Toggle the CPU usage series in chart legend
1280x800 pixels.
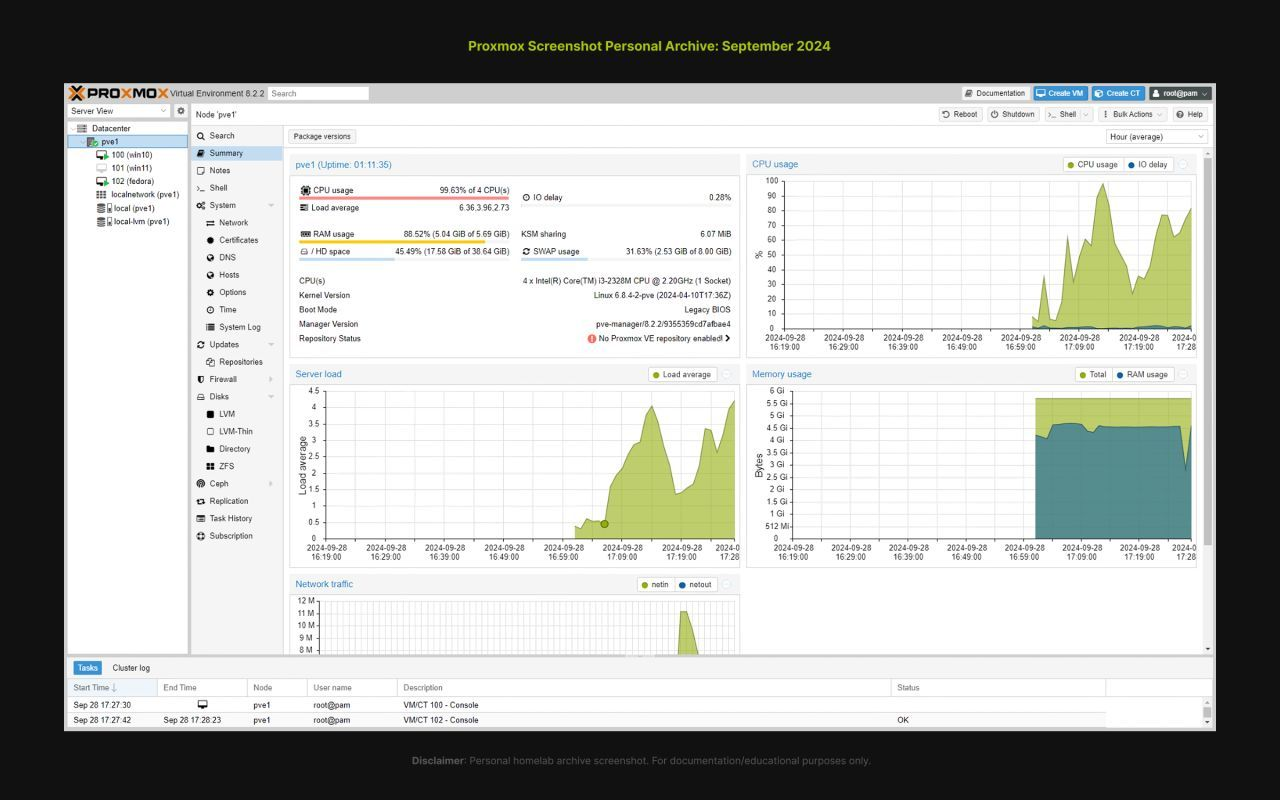click(x=1092, y=164)
